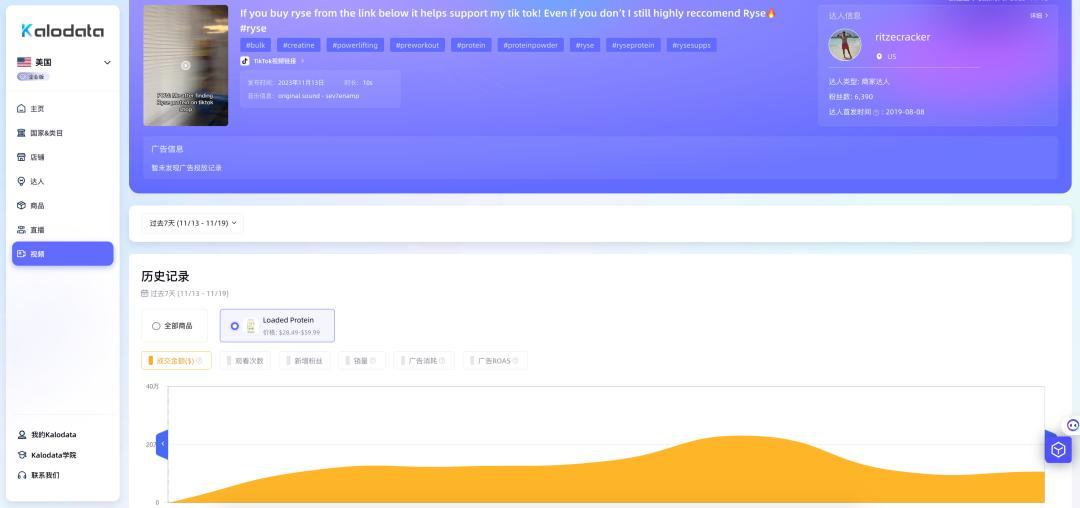Click the info icon beside 达人首发时间

click(876, 112)
